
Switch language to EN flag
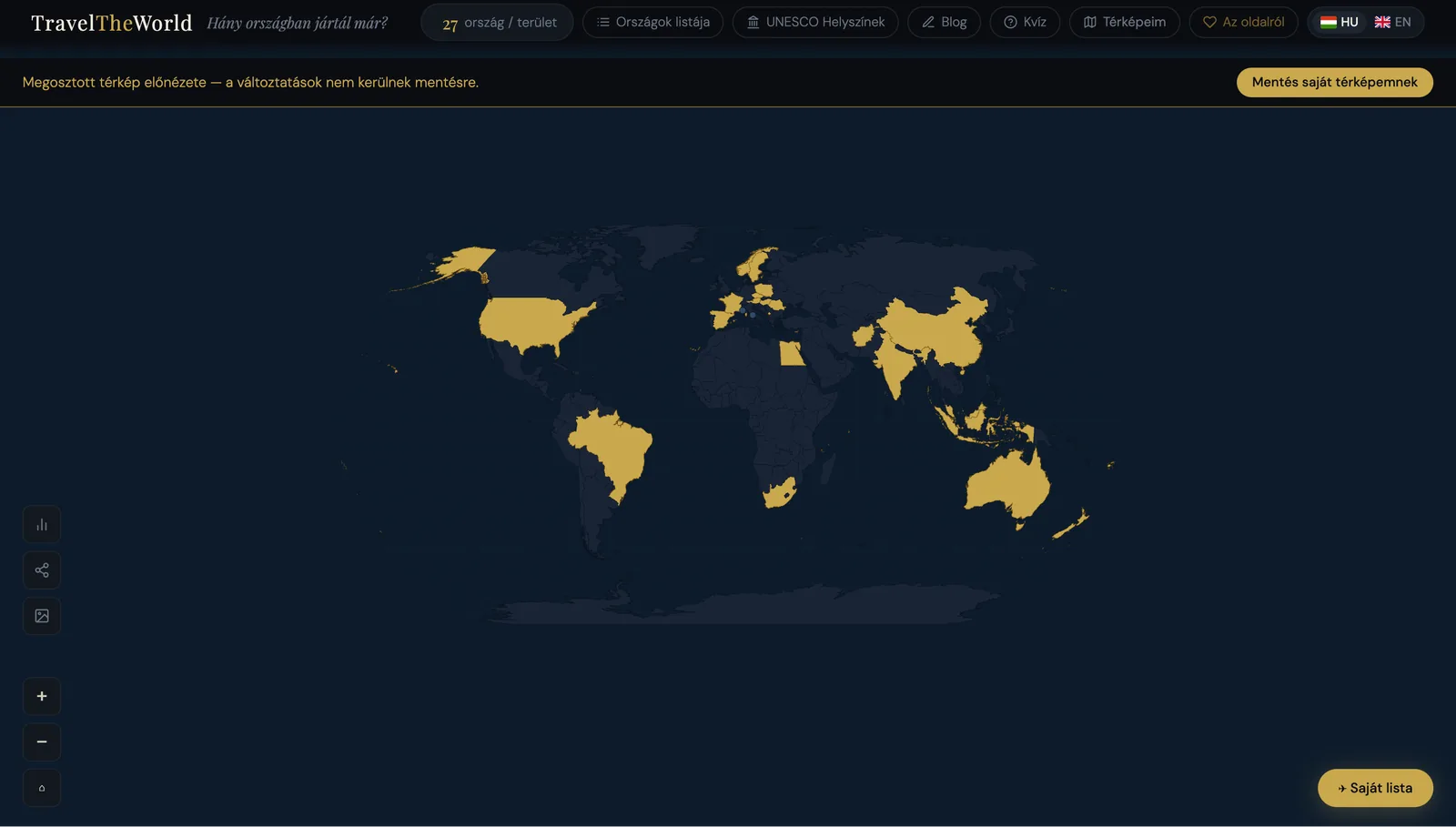click(1392, 22)
